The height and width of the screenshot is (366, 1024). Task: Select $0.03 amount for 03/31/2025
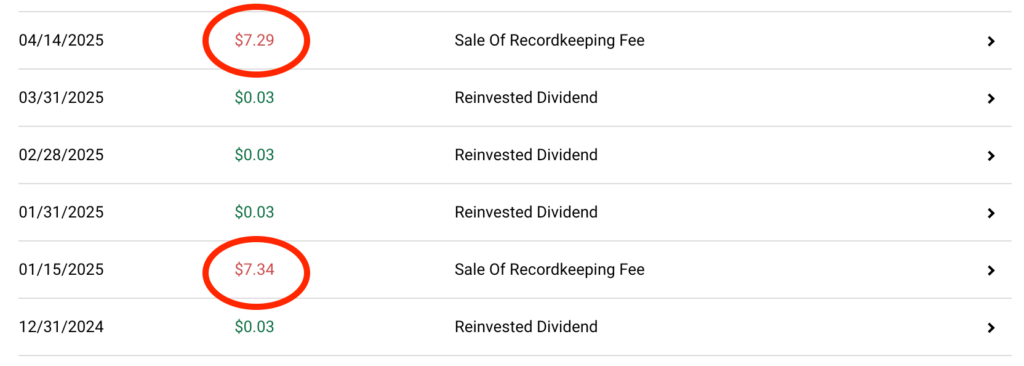(x=255, y=98)
